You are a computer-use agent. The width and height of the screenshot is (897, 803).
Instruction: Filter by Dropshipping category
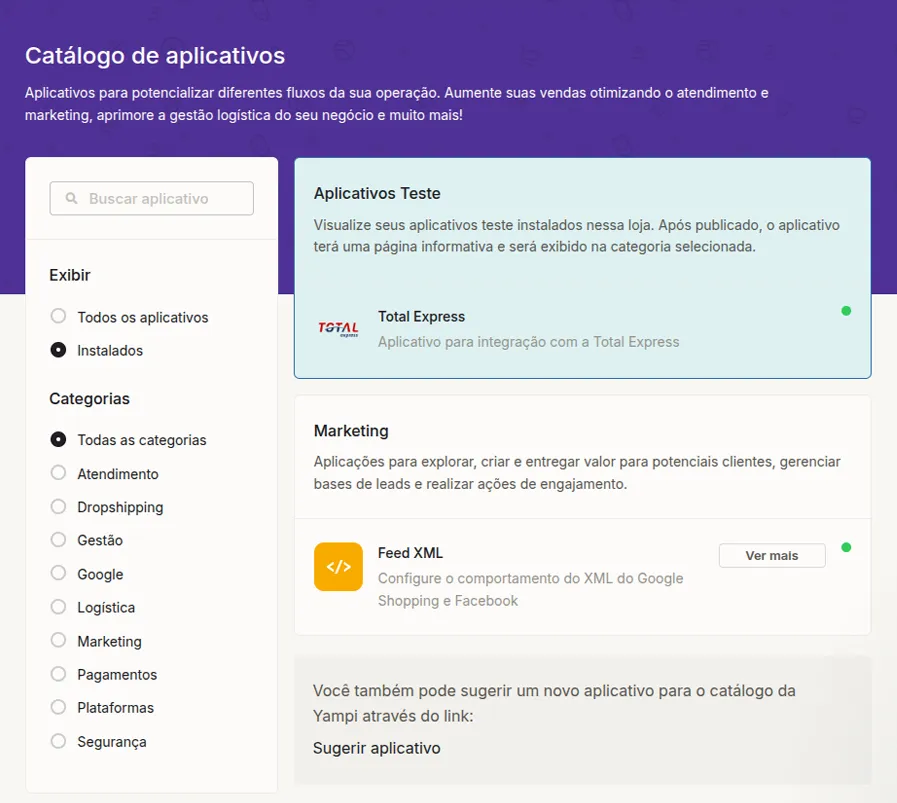coord(58,507)
